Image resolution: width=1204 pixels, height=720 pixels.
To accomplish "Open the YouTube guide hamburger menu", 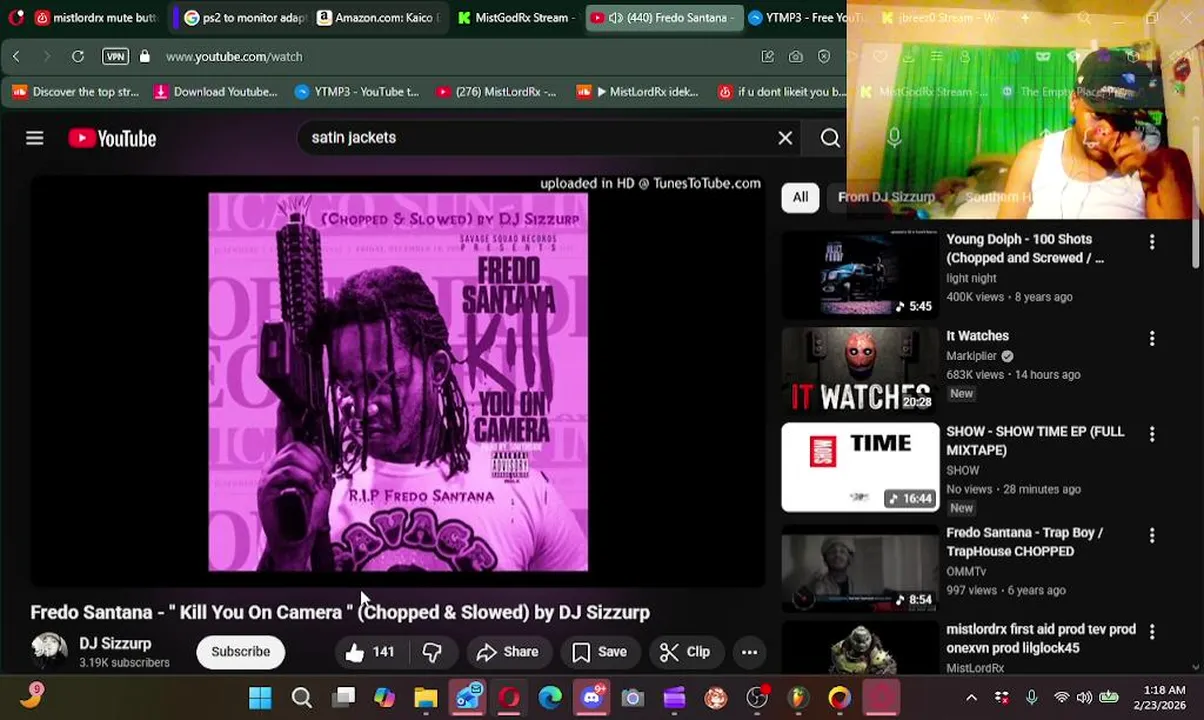I will pyautogui.click(x=35, y=138).
